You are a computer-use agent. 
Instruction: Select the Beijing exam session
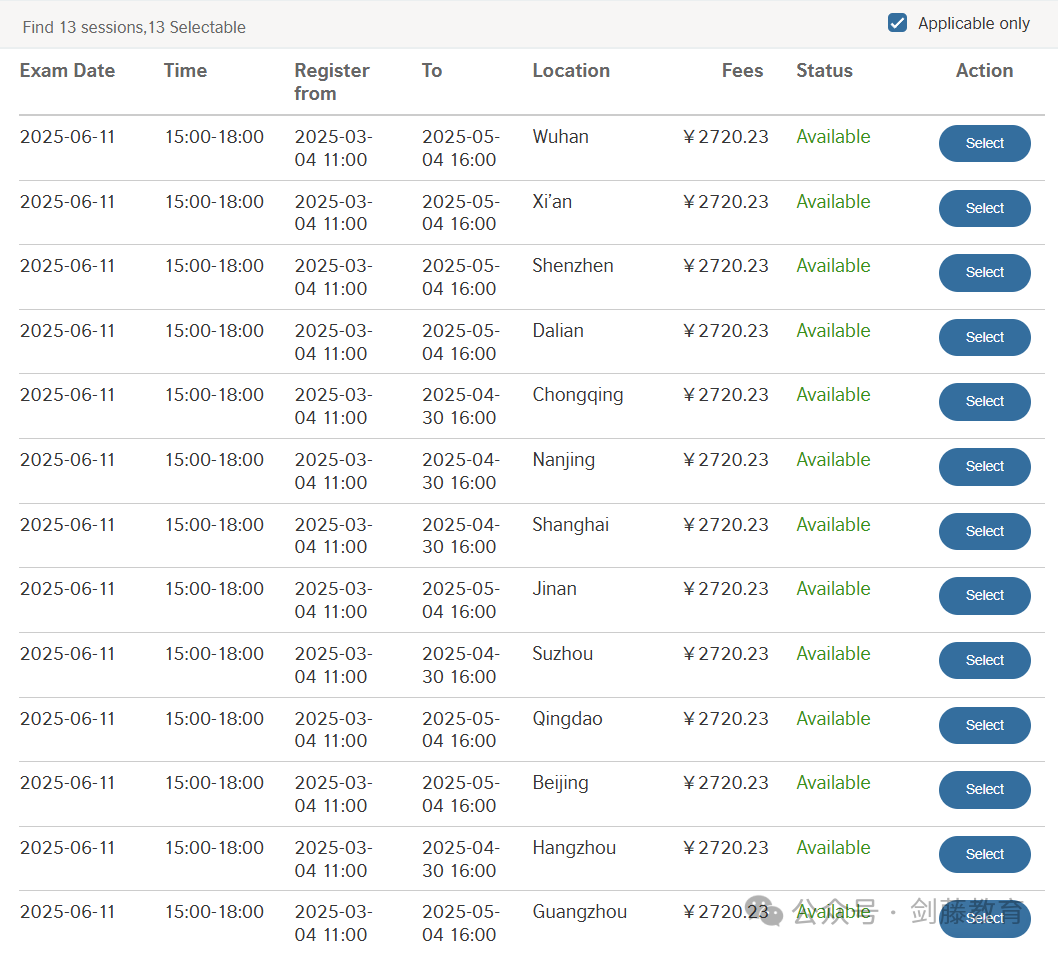point(984,789)
